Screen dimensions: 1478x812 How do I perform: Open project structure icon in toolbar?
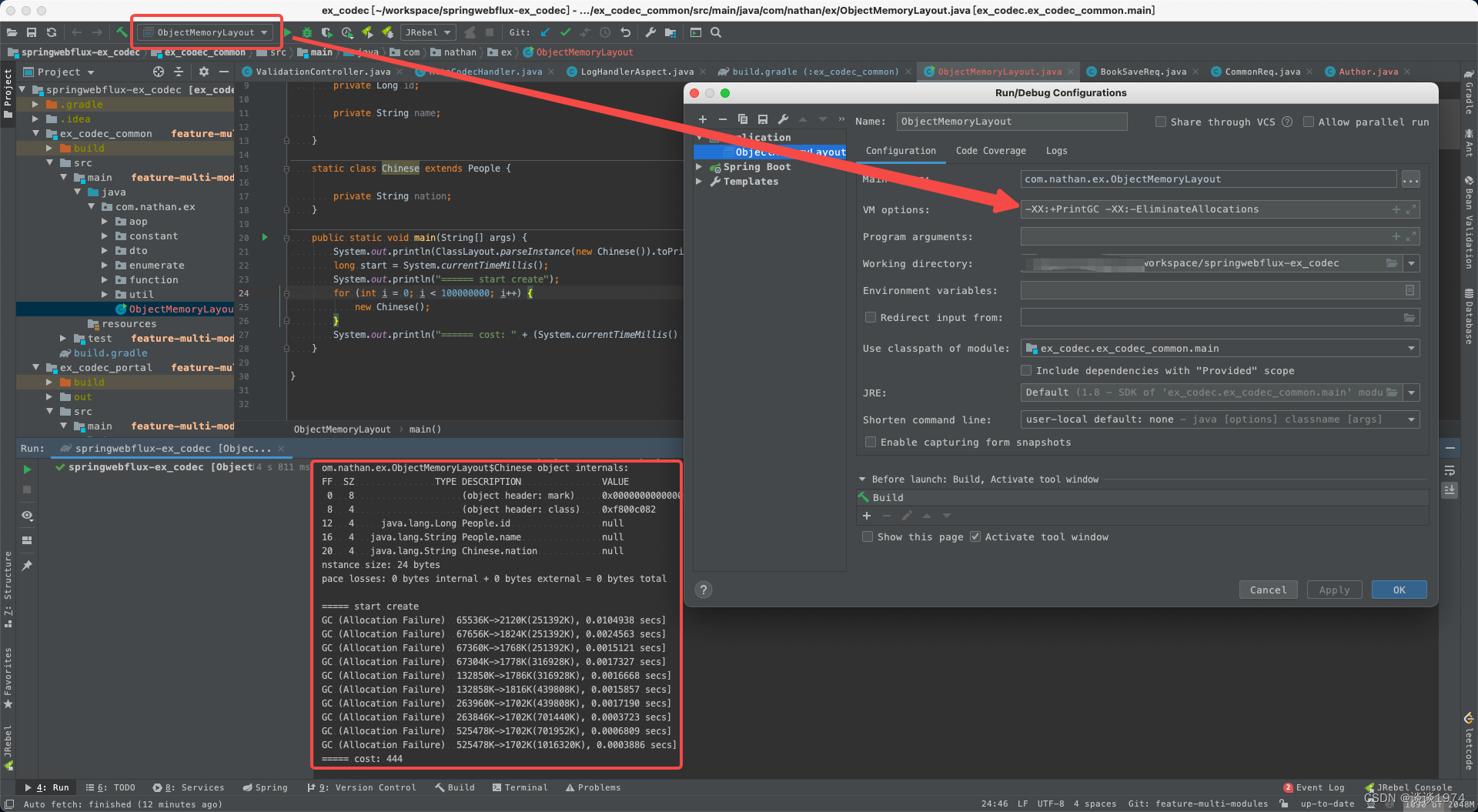(x=670, y=32)
